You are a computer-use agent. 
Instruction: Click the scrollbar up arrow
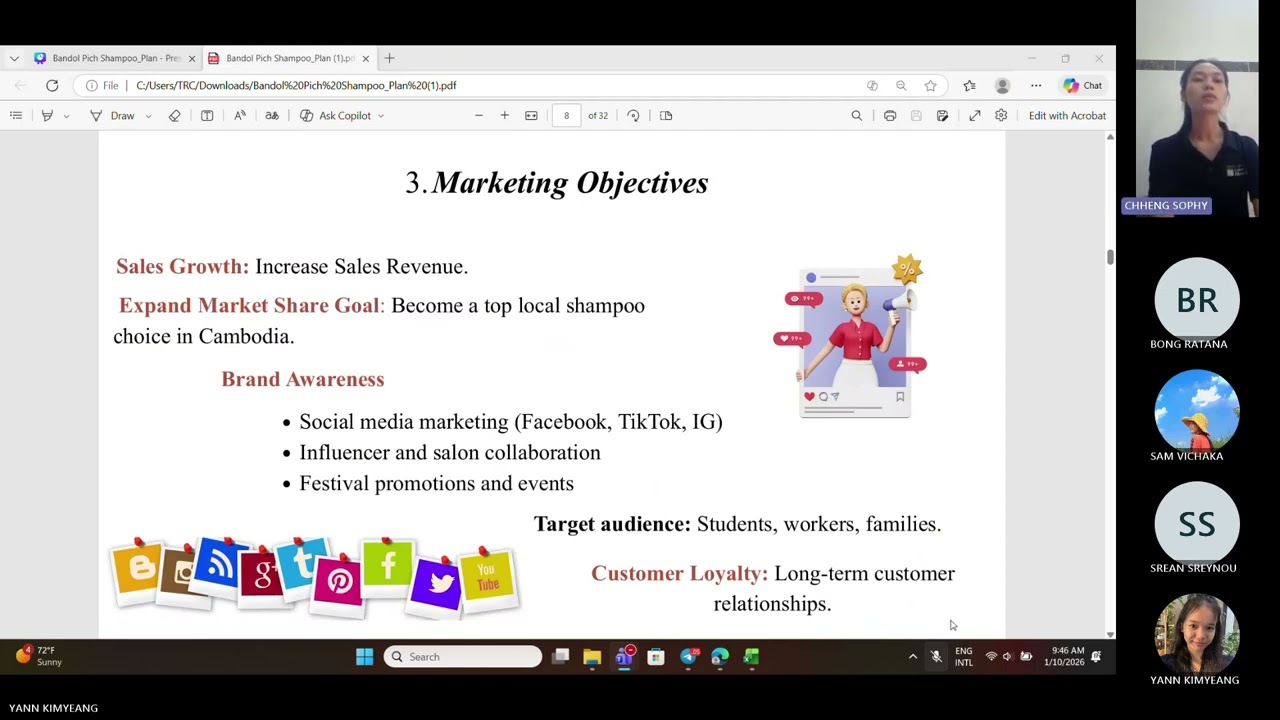tap(1110, 137)
